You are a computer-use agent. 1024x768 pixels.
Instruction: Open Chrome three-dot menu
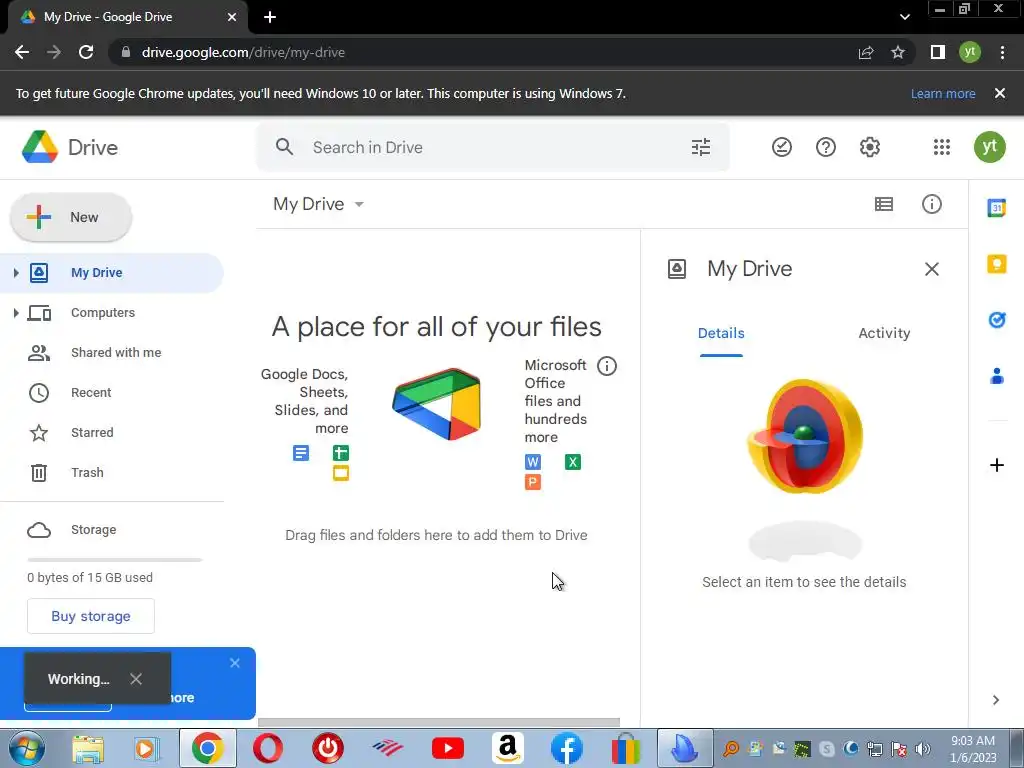coord(1002,52)
